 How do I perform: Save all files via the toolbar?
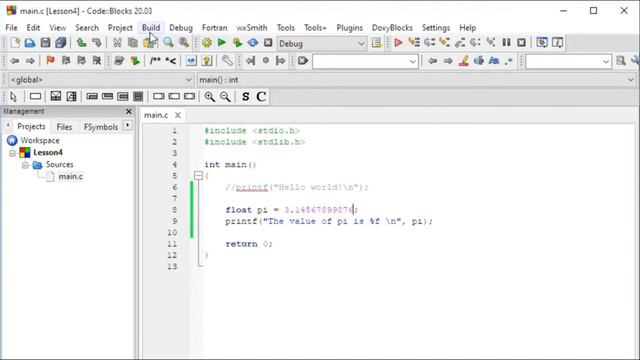(x=61, y=43)
